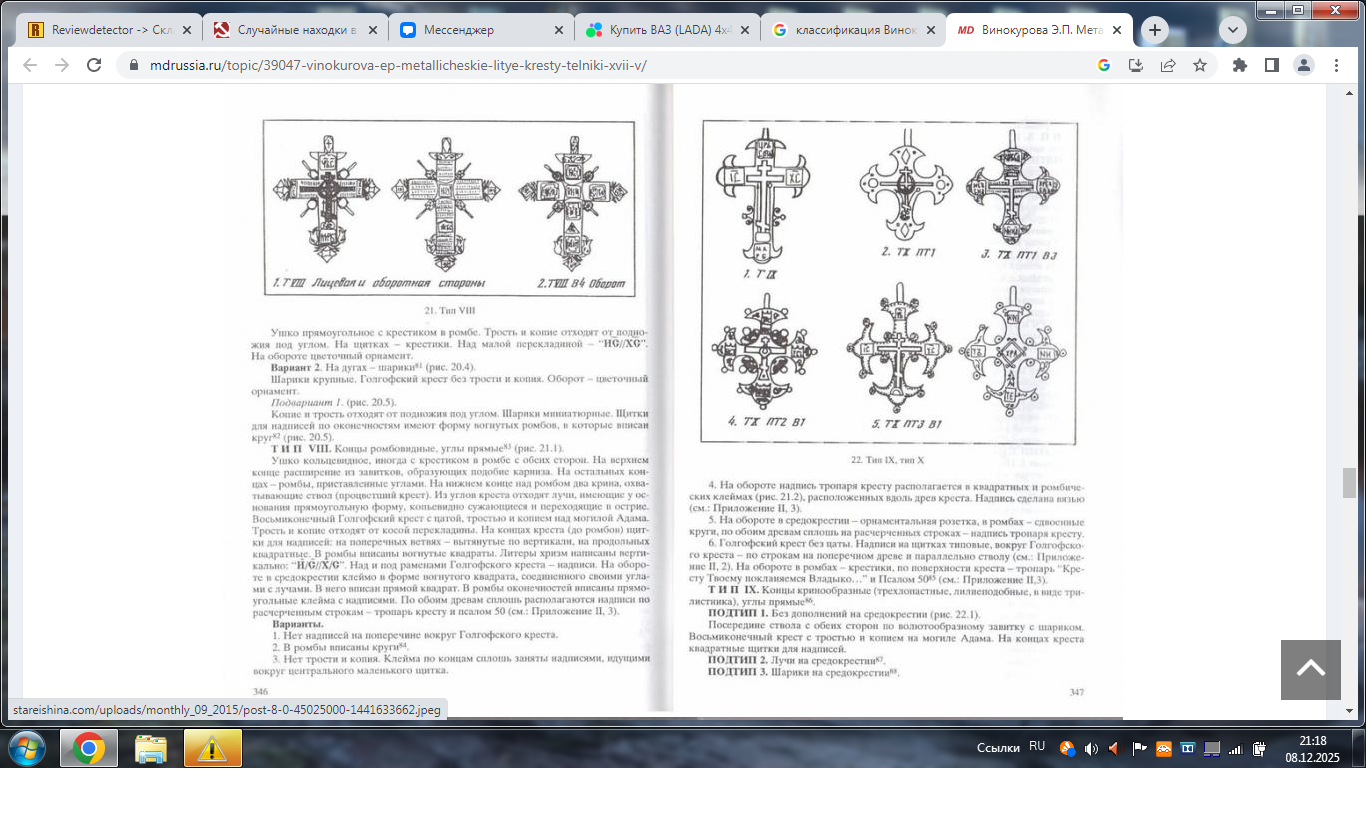Open the Chrome extensions puzzle icon
Image resolution: width=1366 pixels, height=821 pixels.
point(1240,65)
